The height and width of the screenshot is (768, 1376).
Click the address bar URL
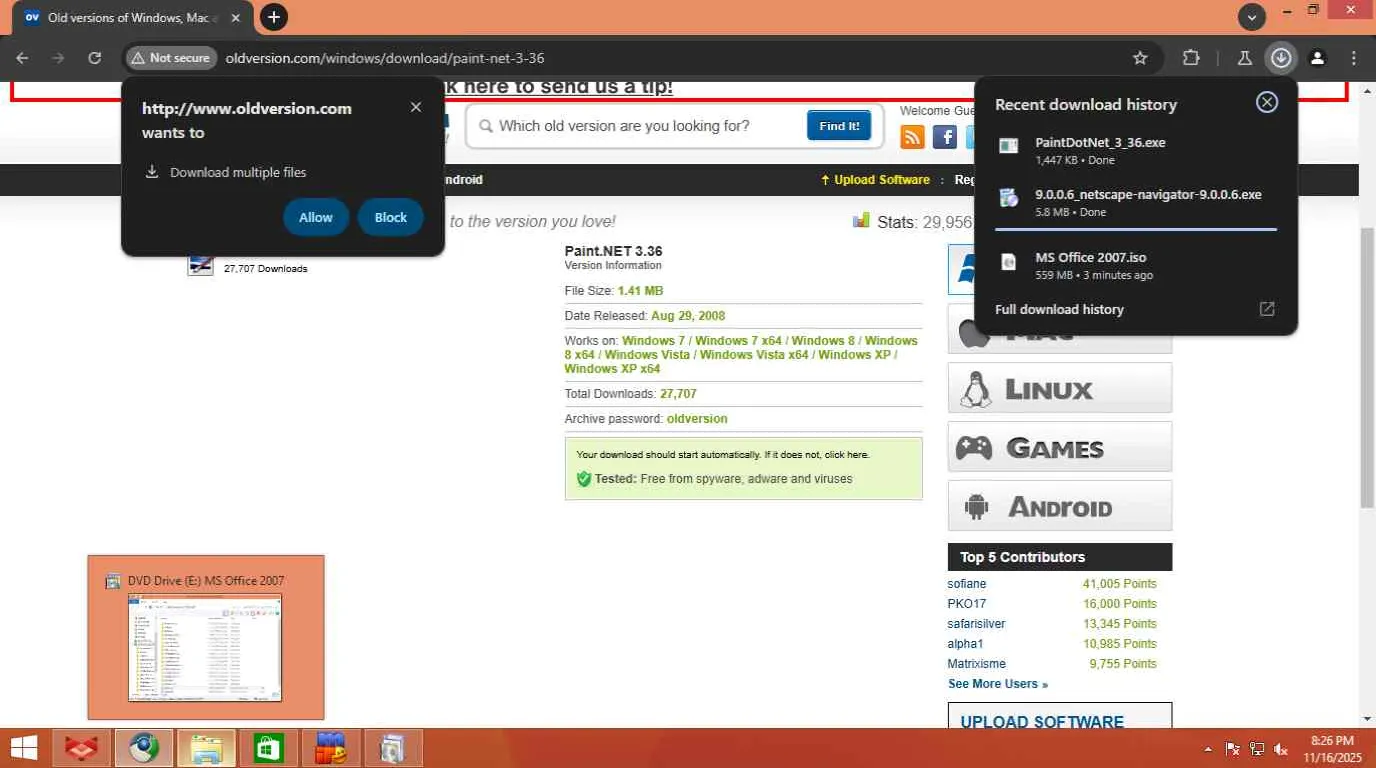point(385,58)
